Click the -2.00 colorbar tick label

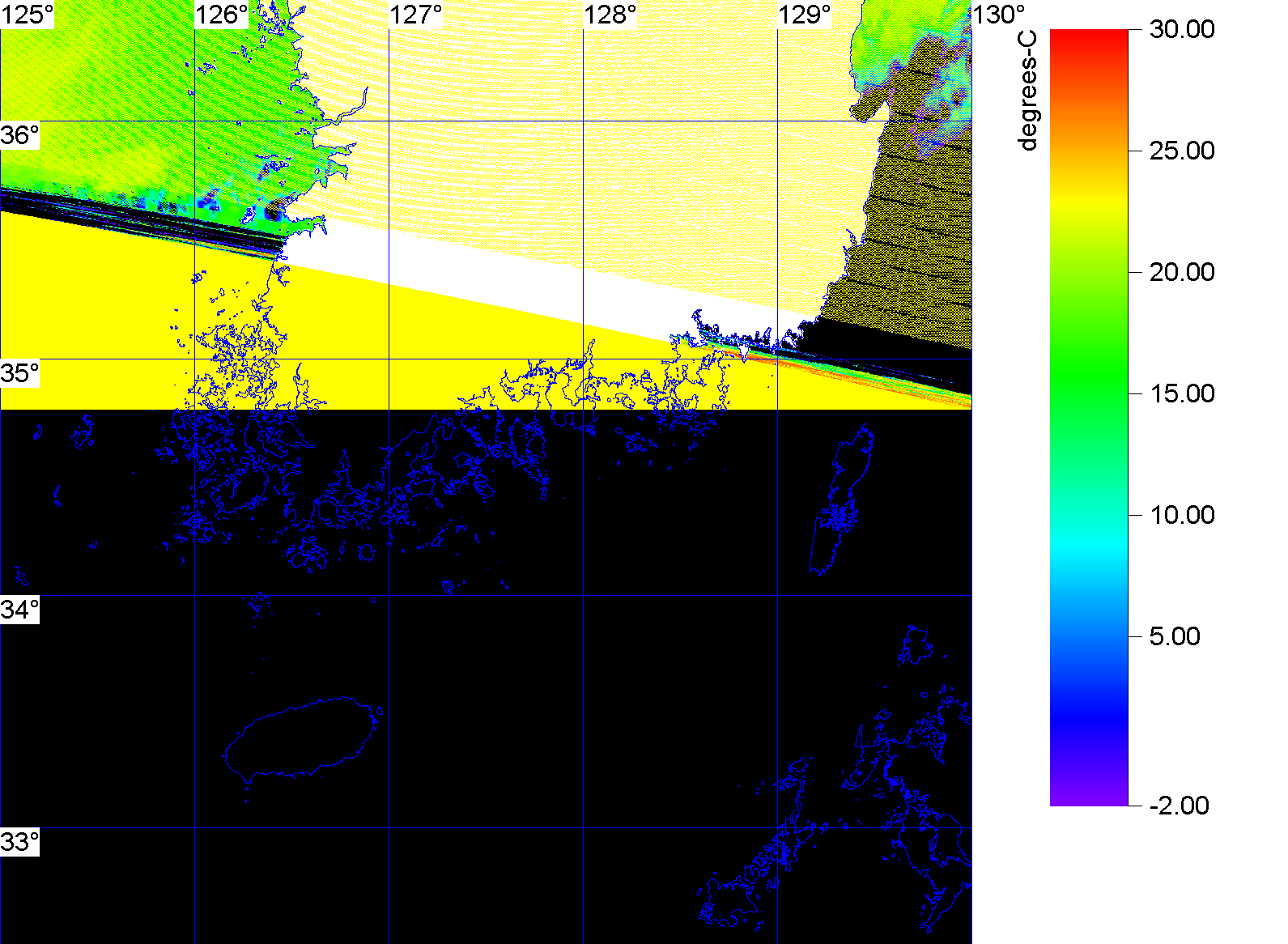click(1180, 806)
